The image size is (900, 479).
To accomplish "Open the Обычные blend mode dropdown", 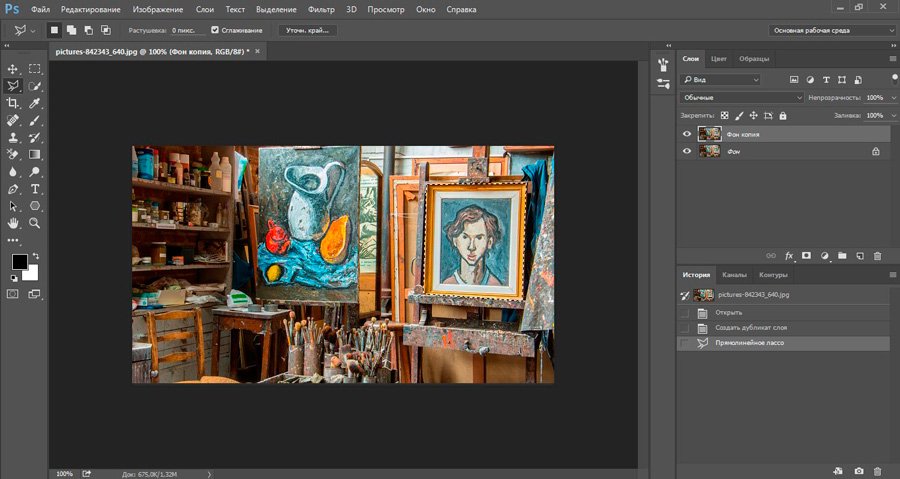I will coord(741,97).
